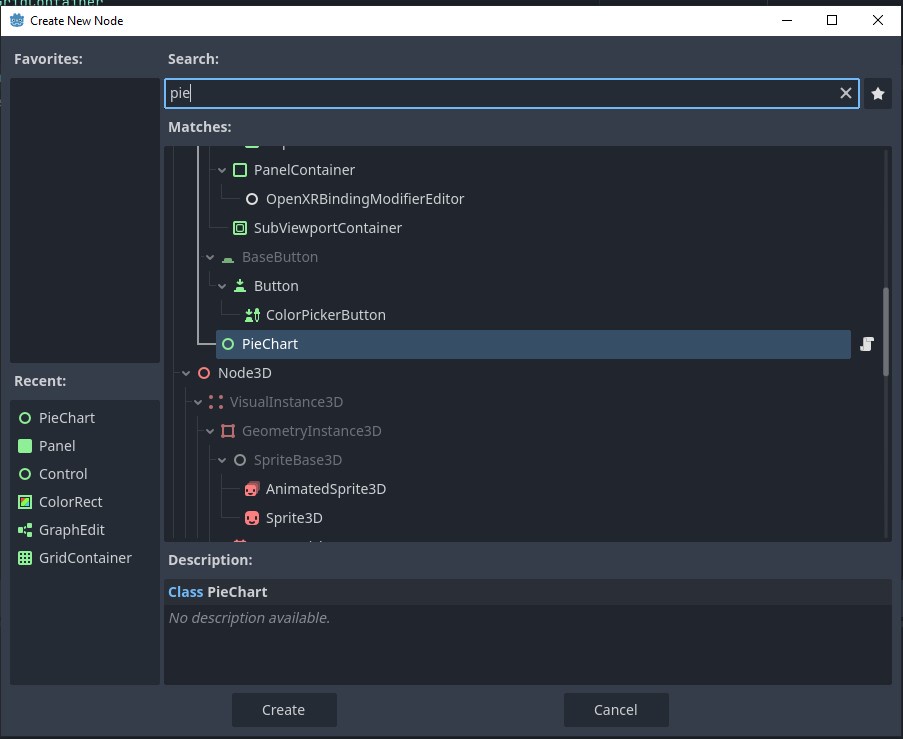The image size is (903, 739).
Task: Toggle the favorite star next to search
Action: tap(877, 93)
